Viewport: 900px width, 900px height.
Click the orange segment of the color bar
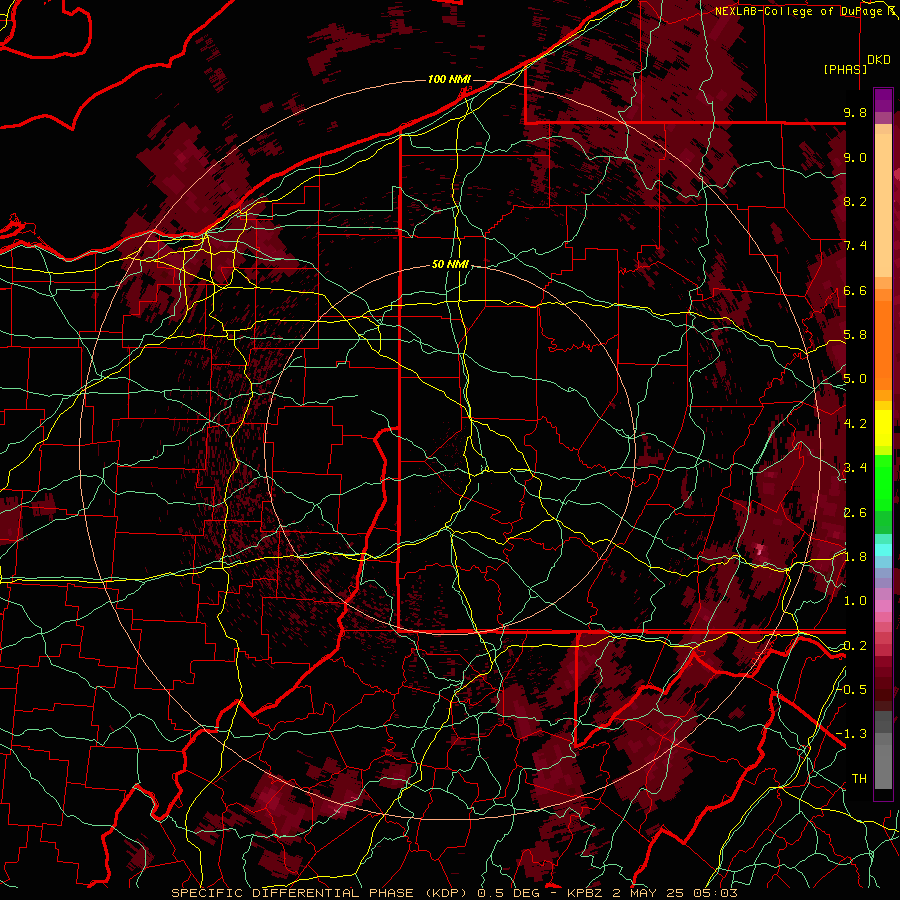pos(883,342)
